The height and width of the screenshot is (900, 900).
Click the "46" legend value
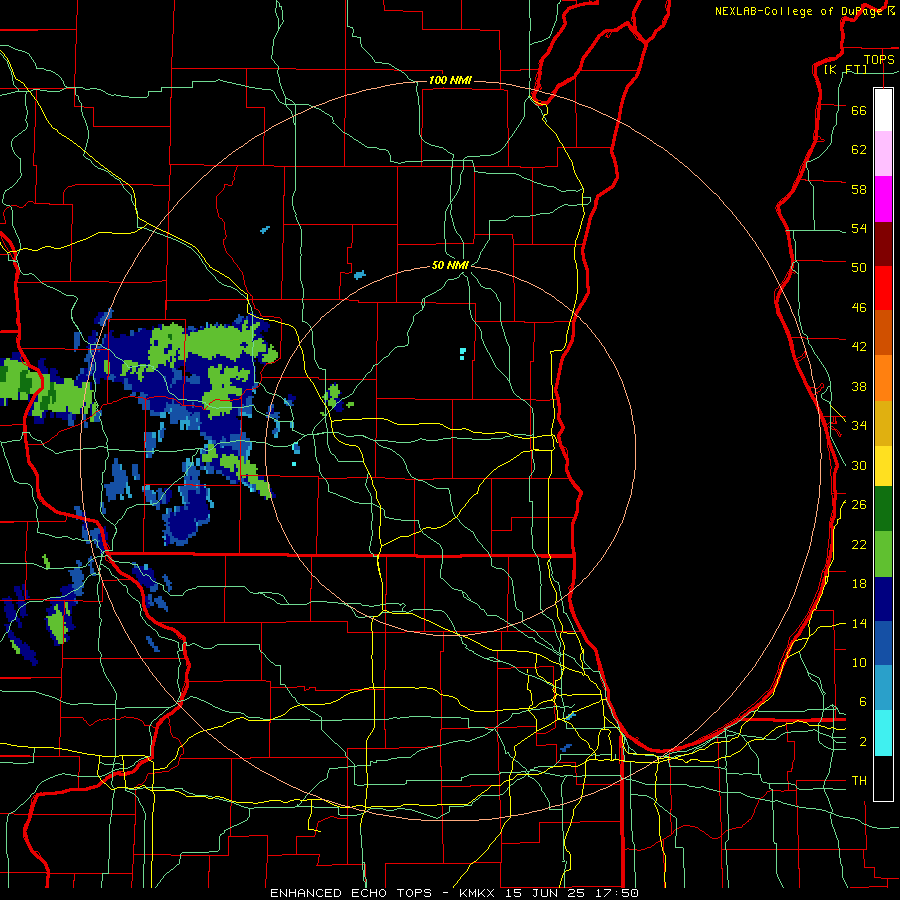click(x=859, y=308)
